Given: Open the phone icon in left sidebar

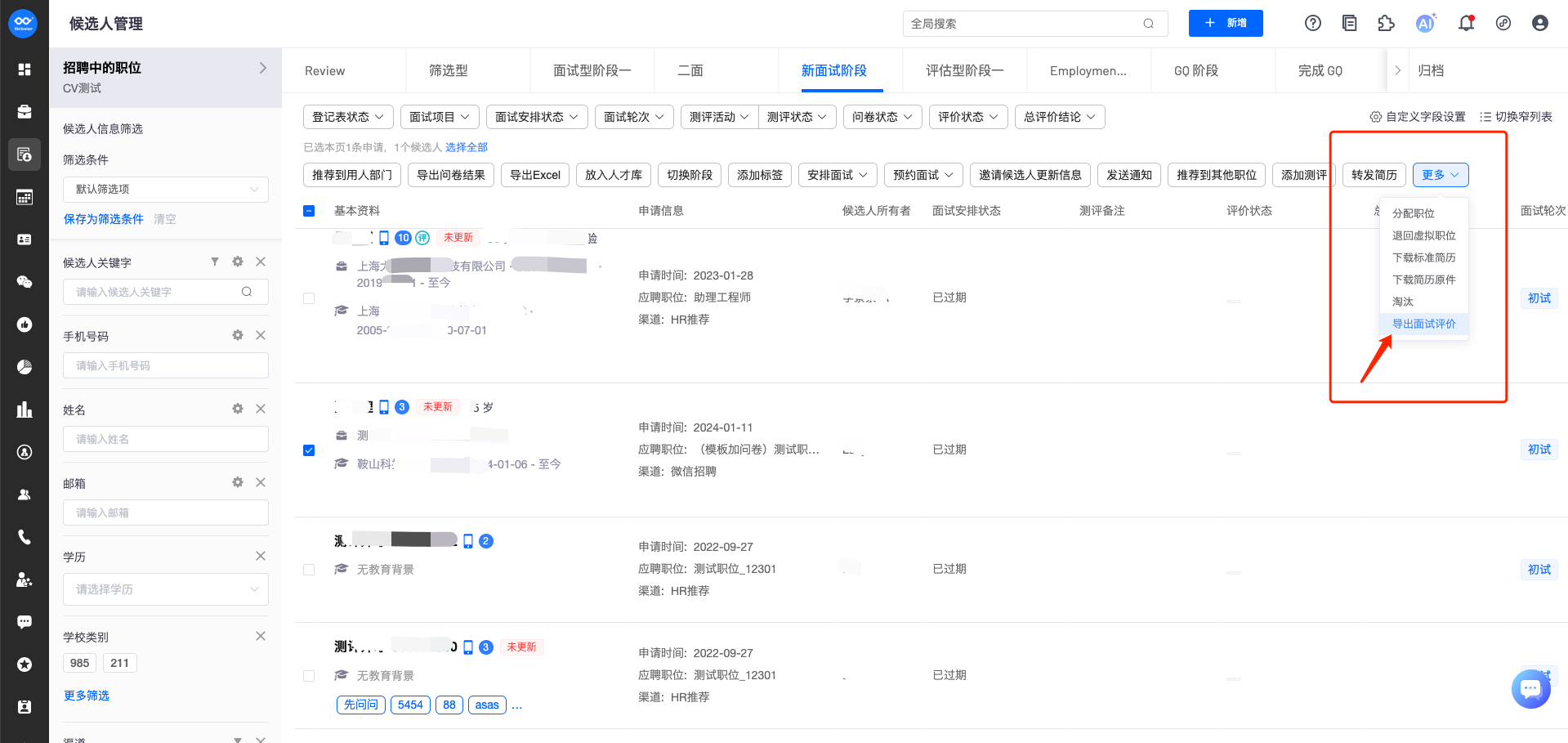Looking at the screenshot, I should [25, 537].
